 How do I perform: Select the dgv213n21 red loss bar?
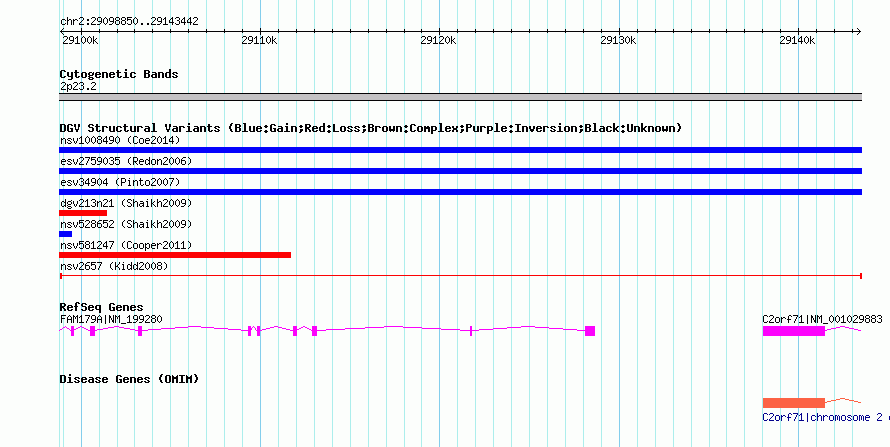click(83, 213)
